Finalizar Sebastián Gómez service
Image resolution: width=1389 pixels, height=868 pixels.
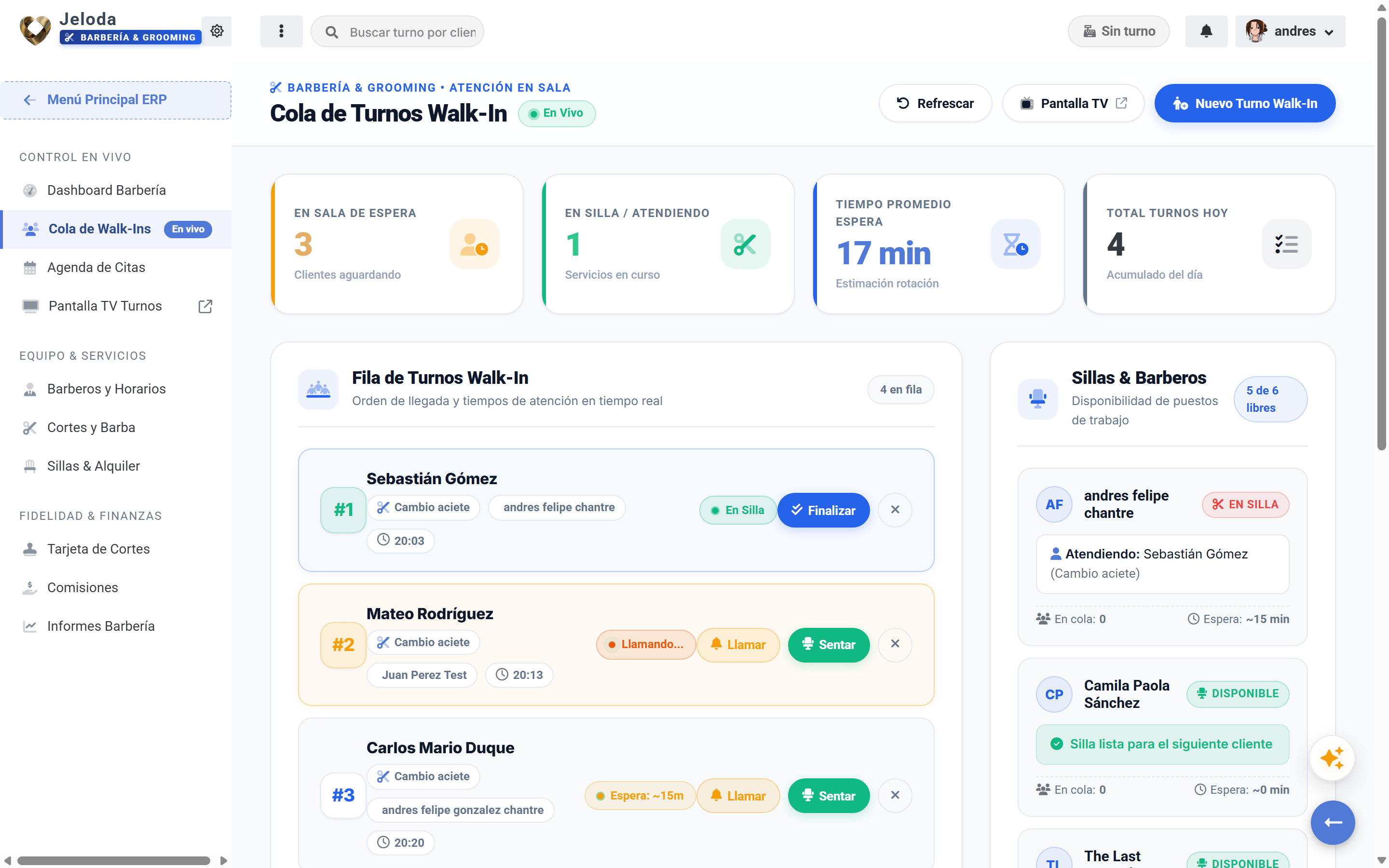pyautogui.click(x=823, y=510)
